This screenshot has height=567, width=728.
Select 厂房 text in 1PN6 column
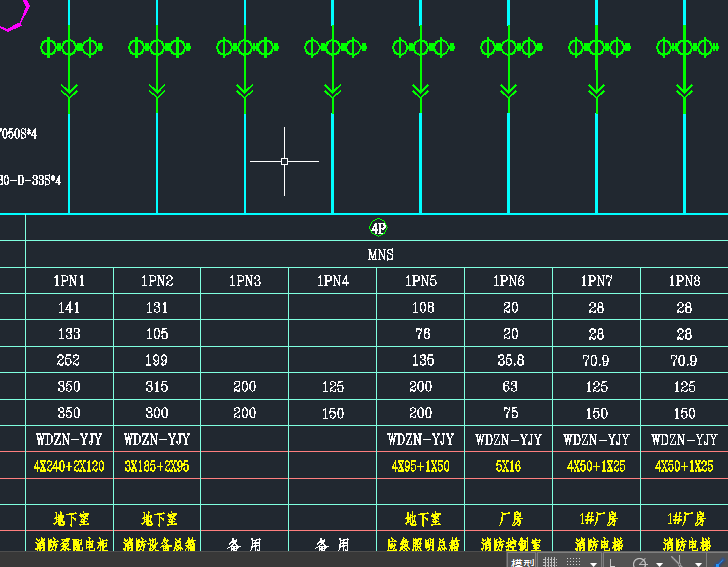pos(511,519)
